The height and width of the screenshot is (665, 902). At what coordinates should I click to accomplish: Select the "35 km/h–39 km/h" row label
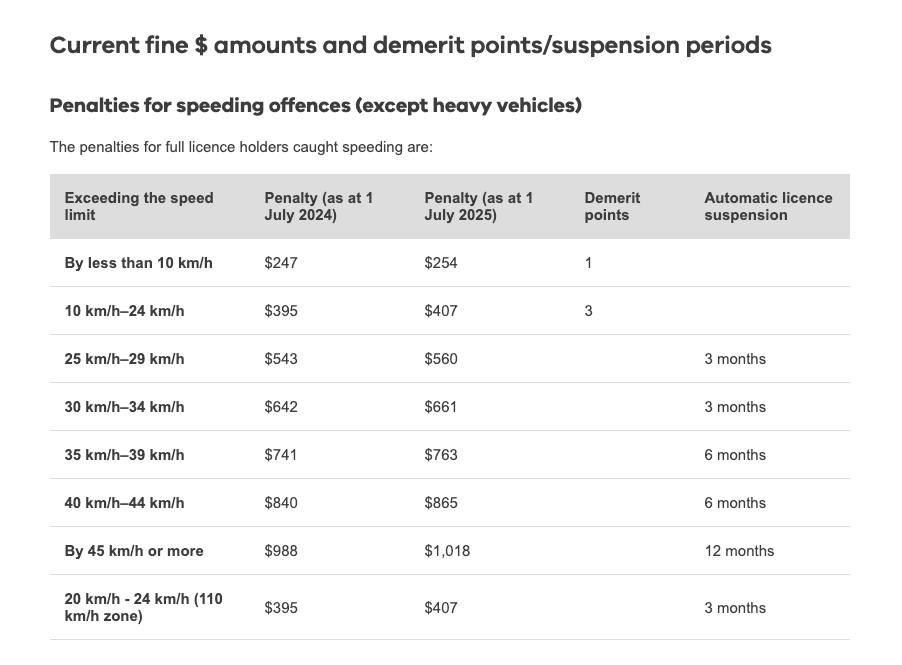coord(125,455)
